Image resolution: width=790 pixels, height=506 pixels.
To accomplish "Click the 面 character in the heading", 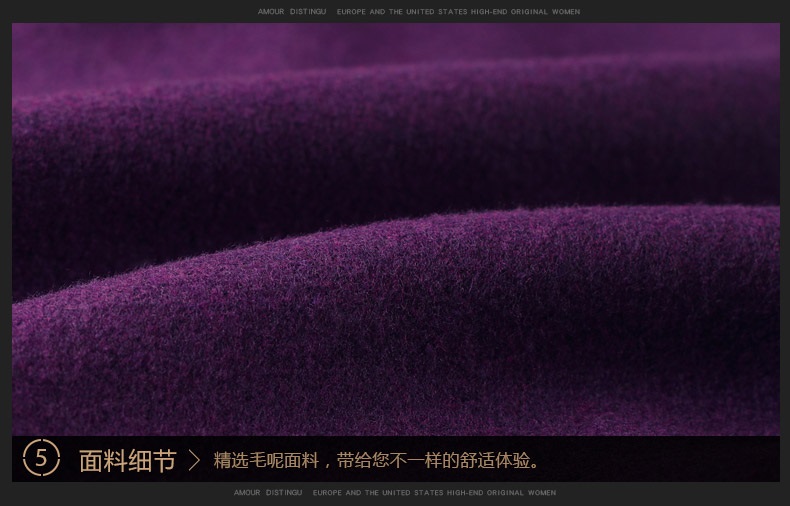I will pos(91,460).
